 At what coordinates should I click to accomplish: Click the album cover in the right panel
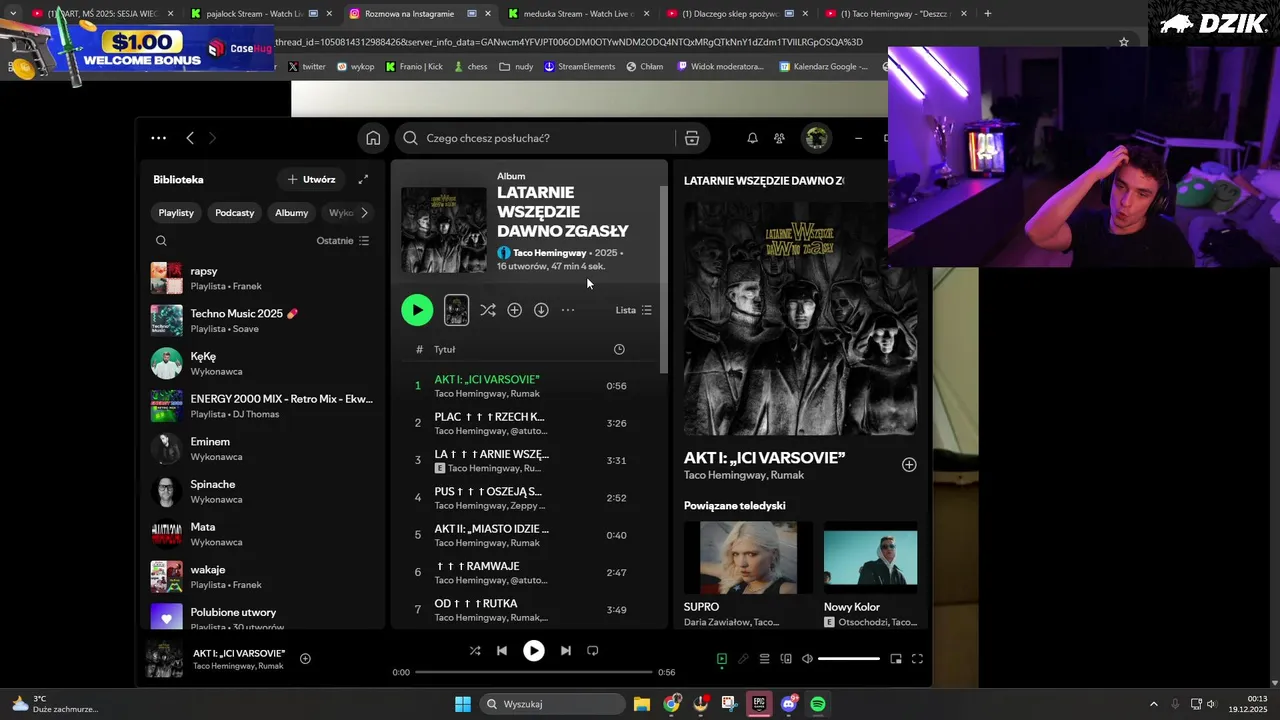click(x=800, y=319)
